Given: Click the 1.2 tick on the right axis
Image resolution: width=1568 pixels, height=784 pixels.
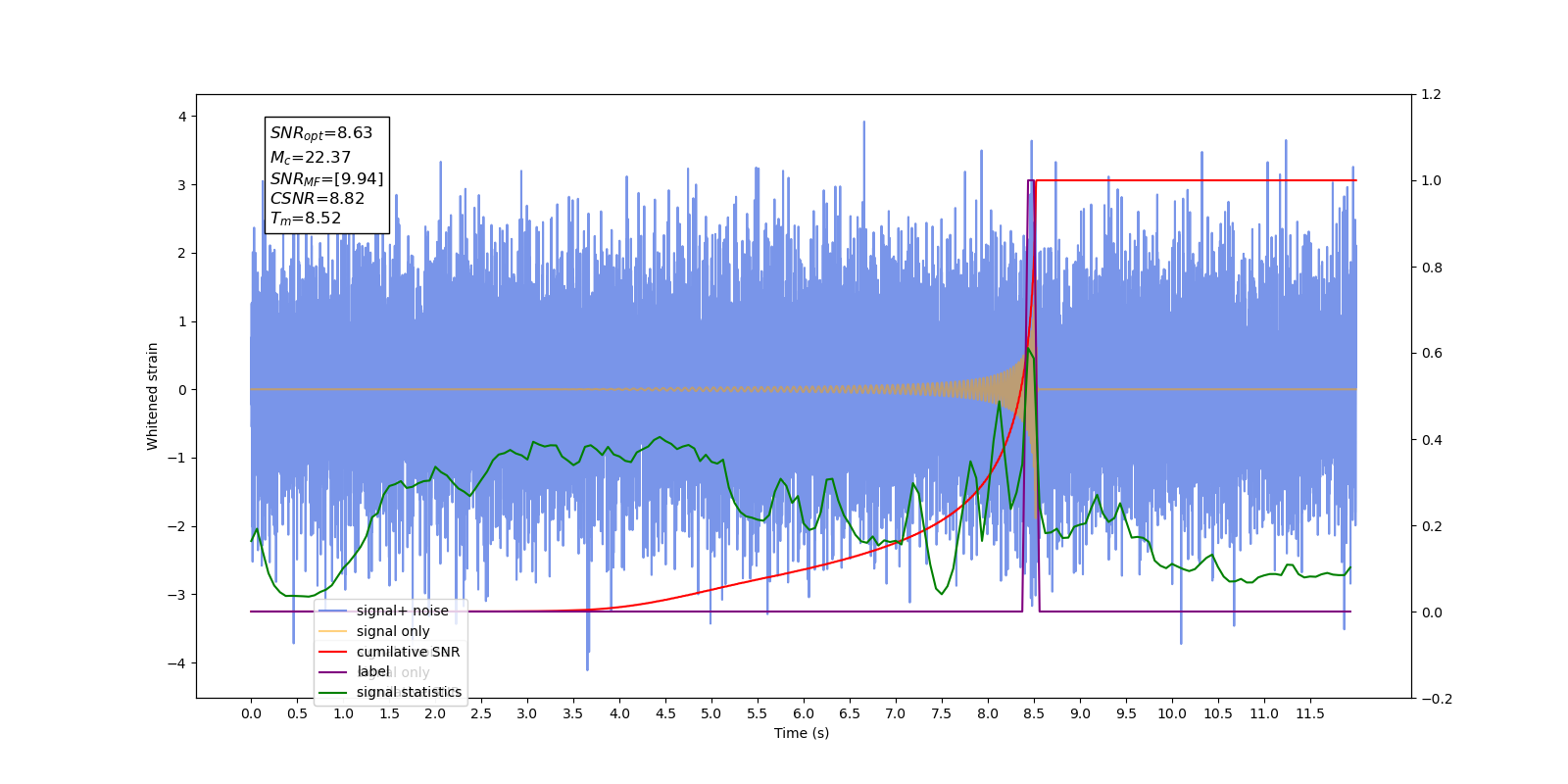Looking at the screenshot, I should click(1431, 95).
